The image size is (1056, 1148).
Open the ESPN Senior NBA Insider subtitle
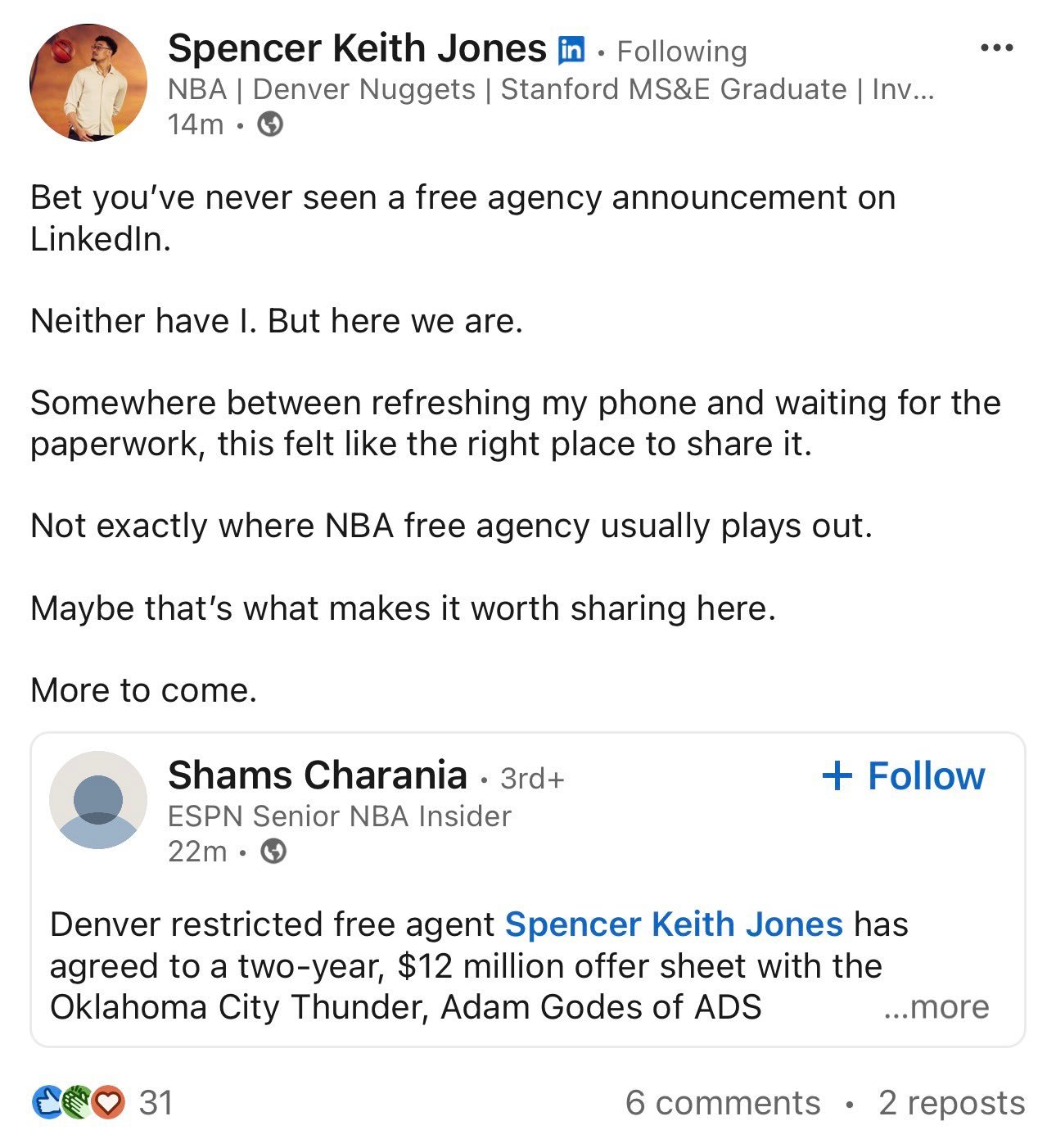tap(340, 816)
